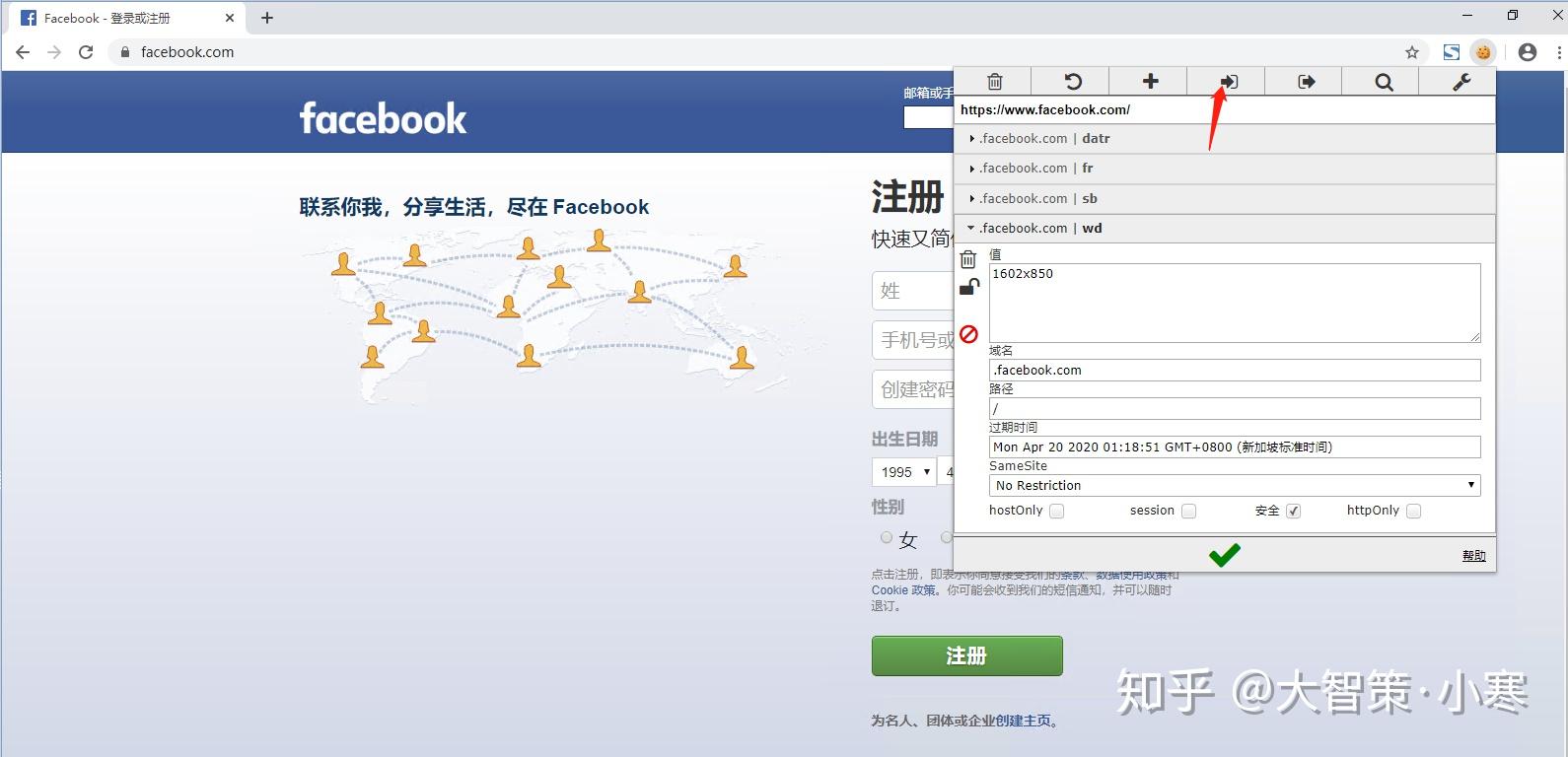Image resolution: width=1568 pixels, height=757 pixels.
Task: Click the export cookies icon
Action: click(x=1306, y=82)
